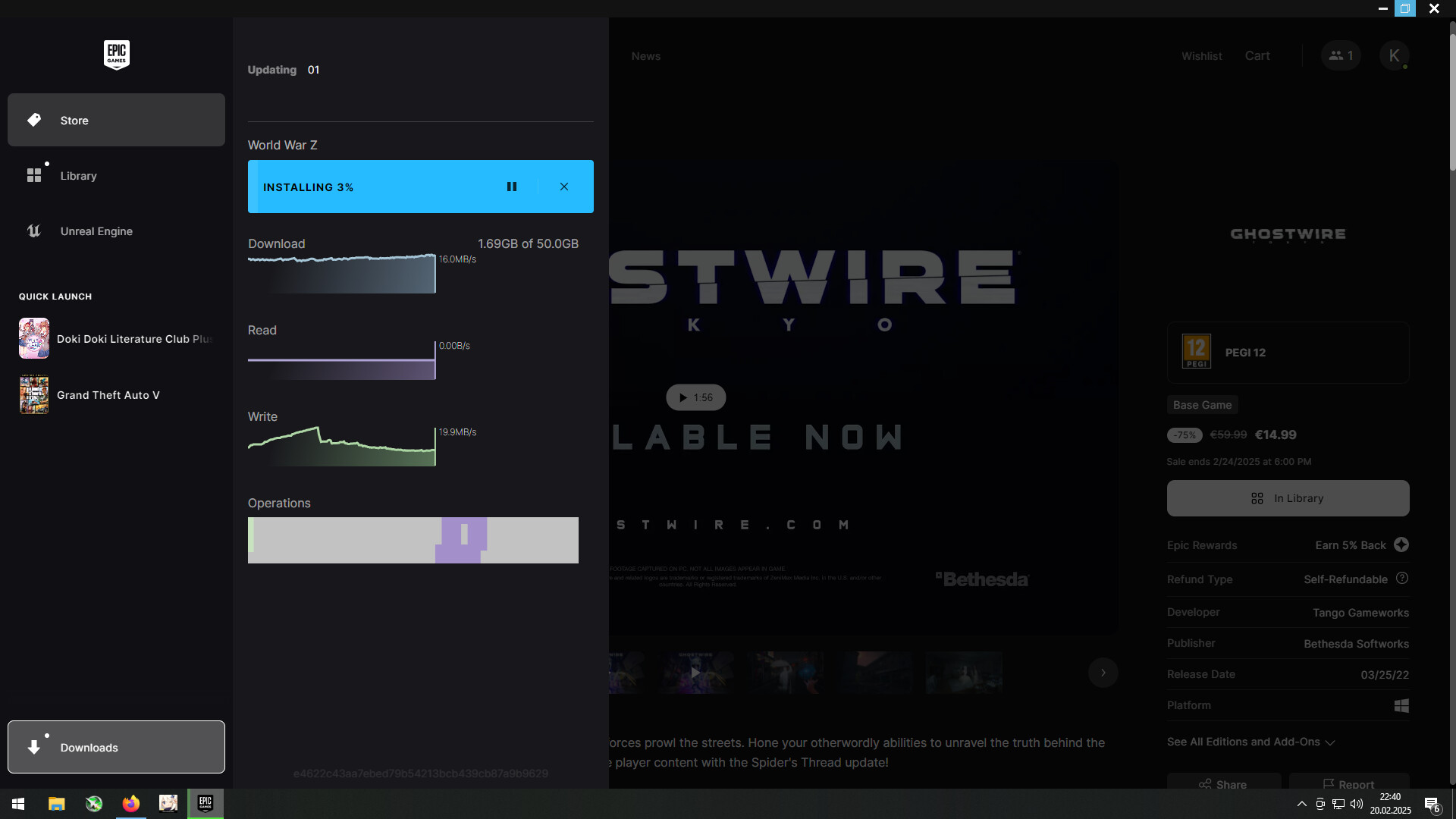Viewport: 1456px width, 819px height.
Task: Click the Epic Rewards plus icon
Action: pyautogui.click(x=1401, y=544)
